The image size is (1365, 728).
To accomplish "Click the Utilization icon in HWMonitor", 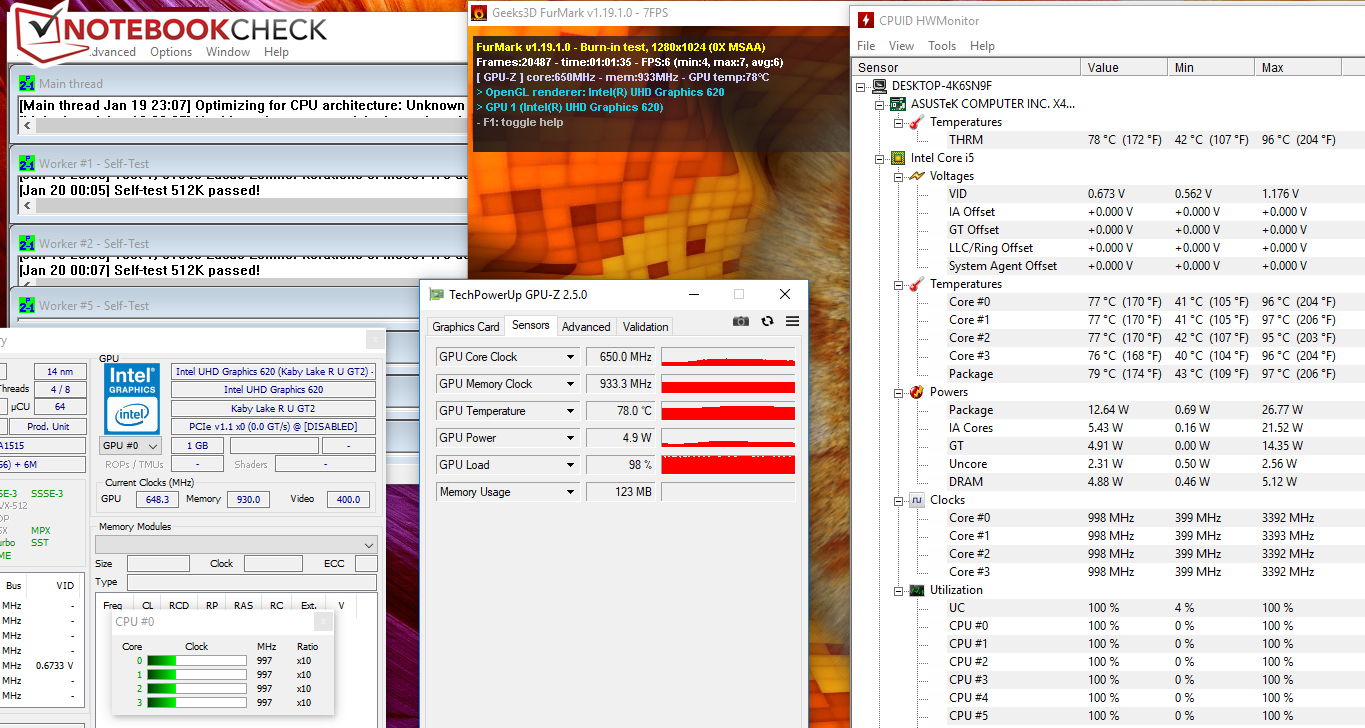I will [x=917, y=590].
